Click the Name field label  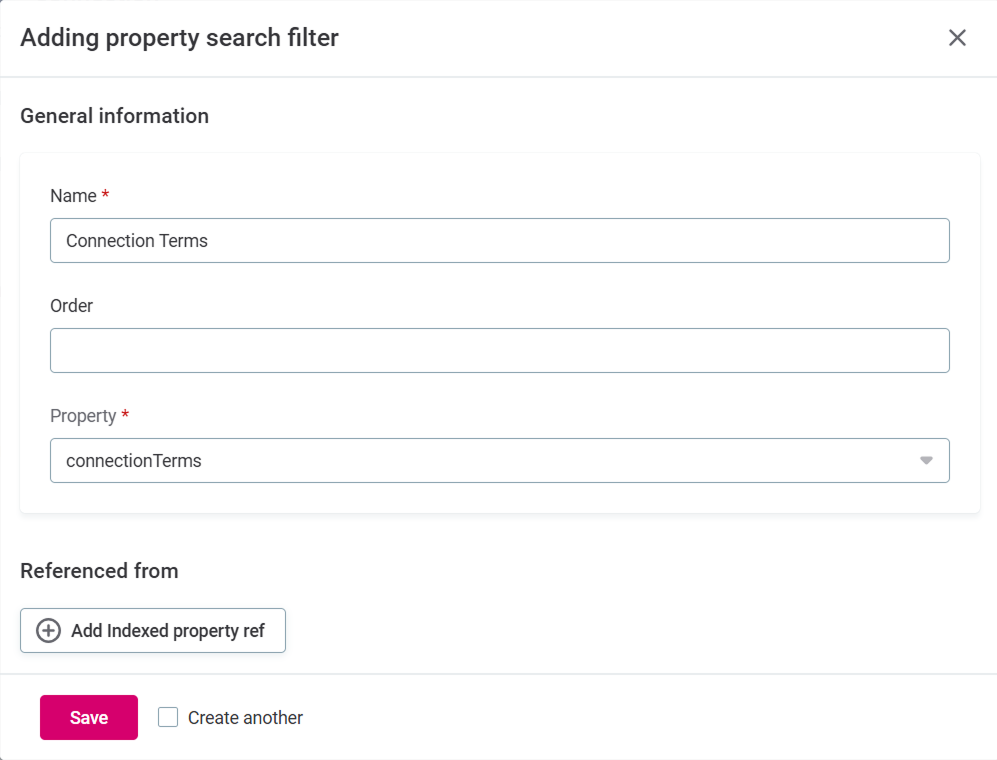coord(73,196)
